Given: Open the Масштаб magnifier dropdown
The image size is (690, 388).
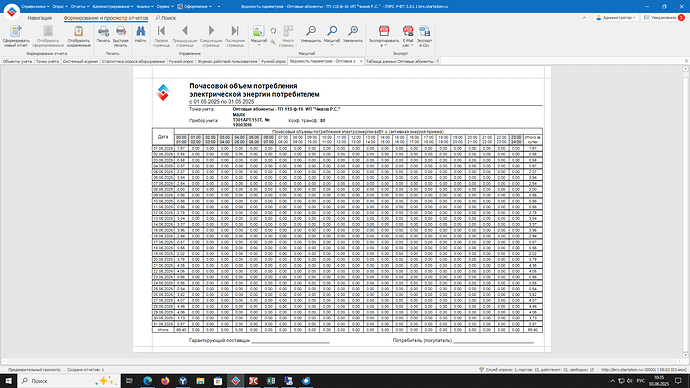Looking at the screenshot, I should 332,36.
